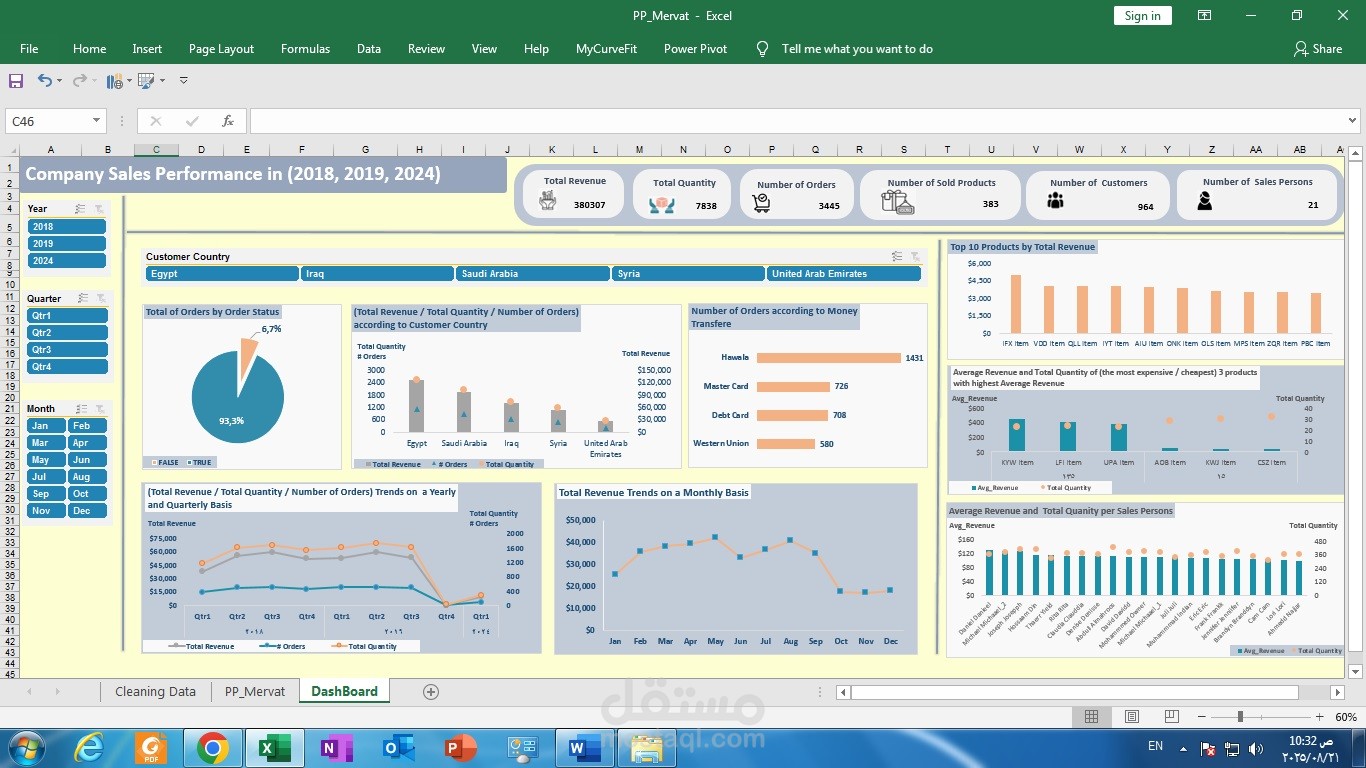Image resolution: width=1366 pixels, height=768 pixels.
Task: Select Aug in the Month slicer
Action: click(x=88, y=477)
